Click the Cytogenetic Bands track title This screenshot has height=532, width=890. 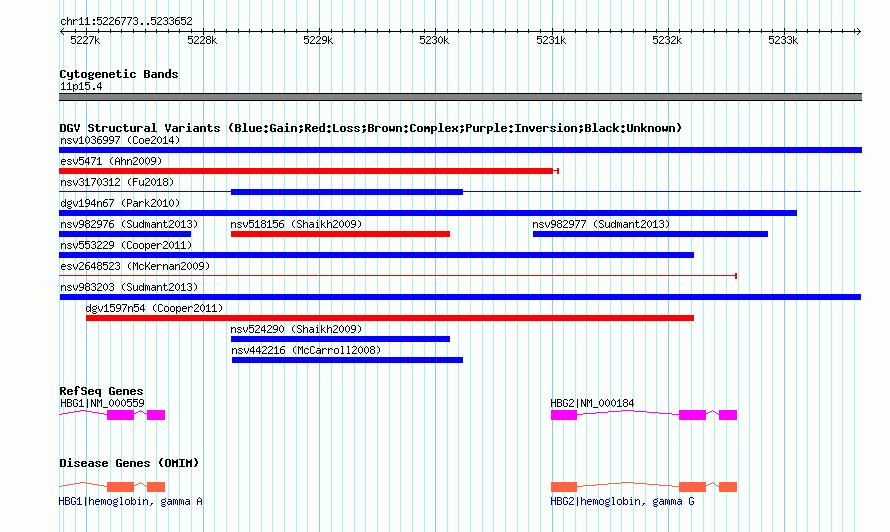click(119, 74)
